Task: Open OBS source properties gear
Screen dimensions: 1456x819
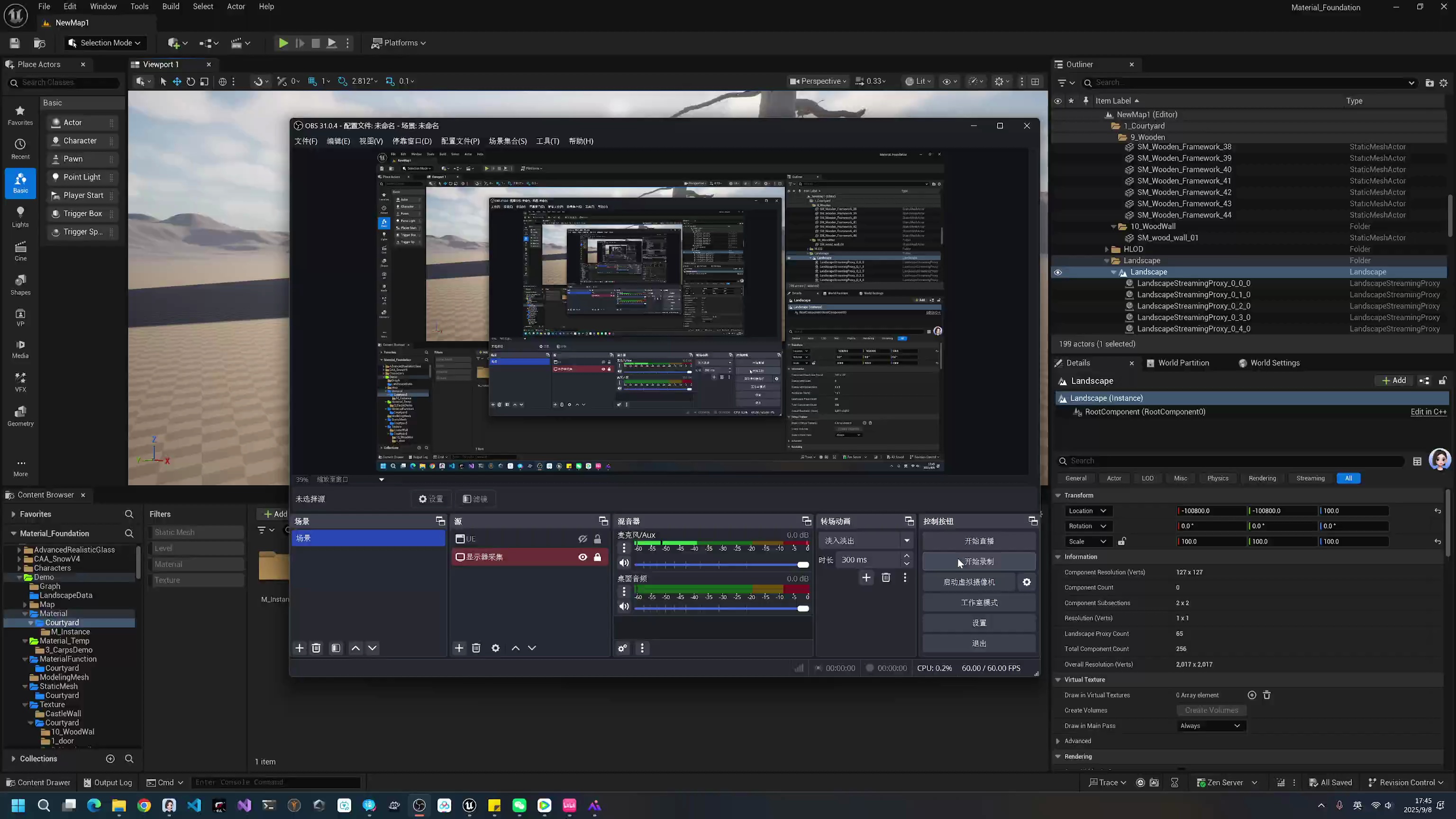Action: tap(495, 648)
